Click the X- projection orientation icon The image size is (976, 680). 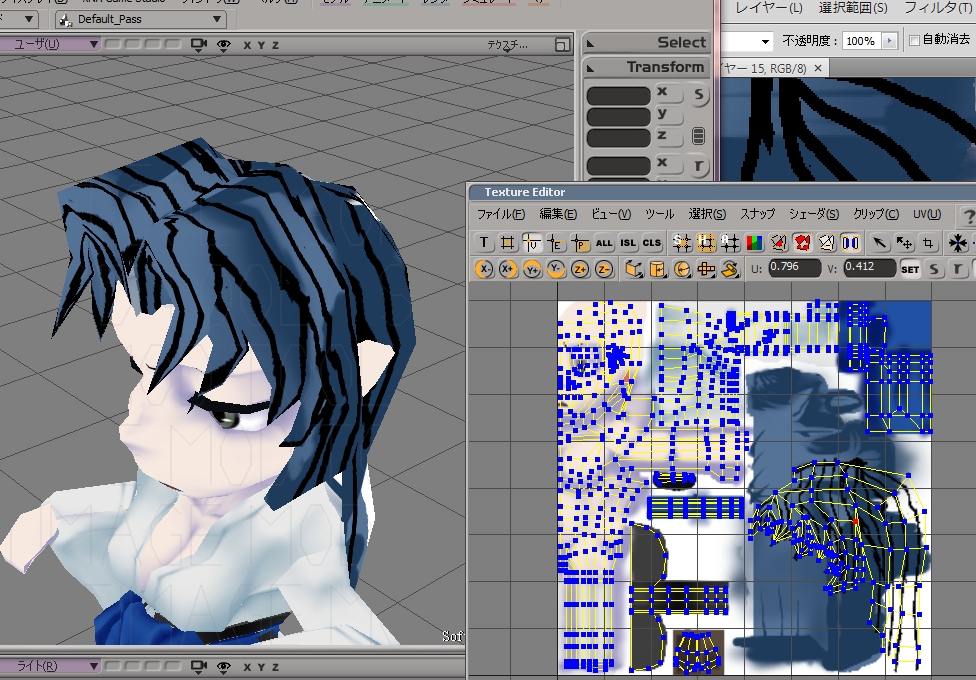tap(484, 269)
